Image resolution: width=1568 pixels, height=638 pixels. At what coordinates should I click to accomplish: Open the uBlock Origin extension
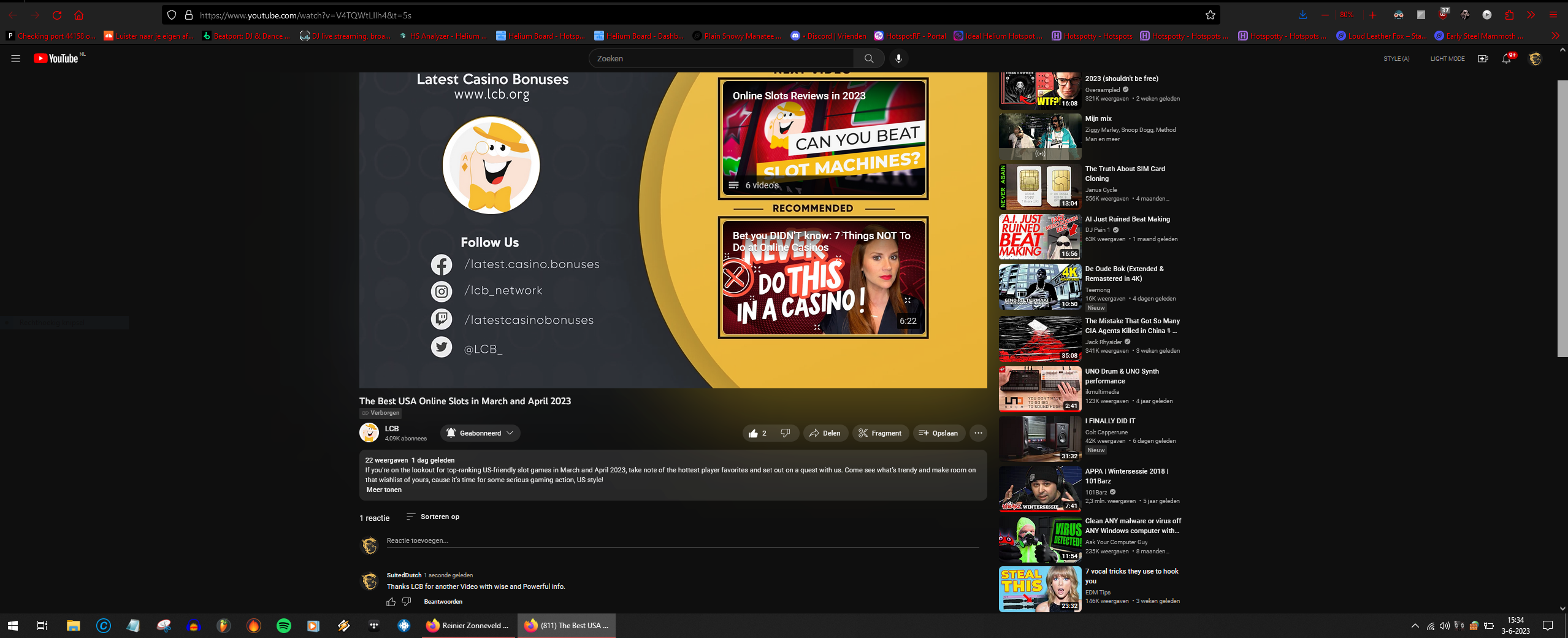coord(1442,15)
